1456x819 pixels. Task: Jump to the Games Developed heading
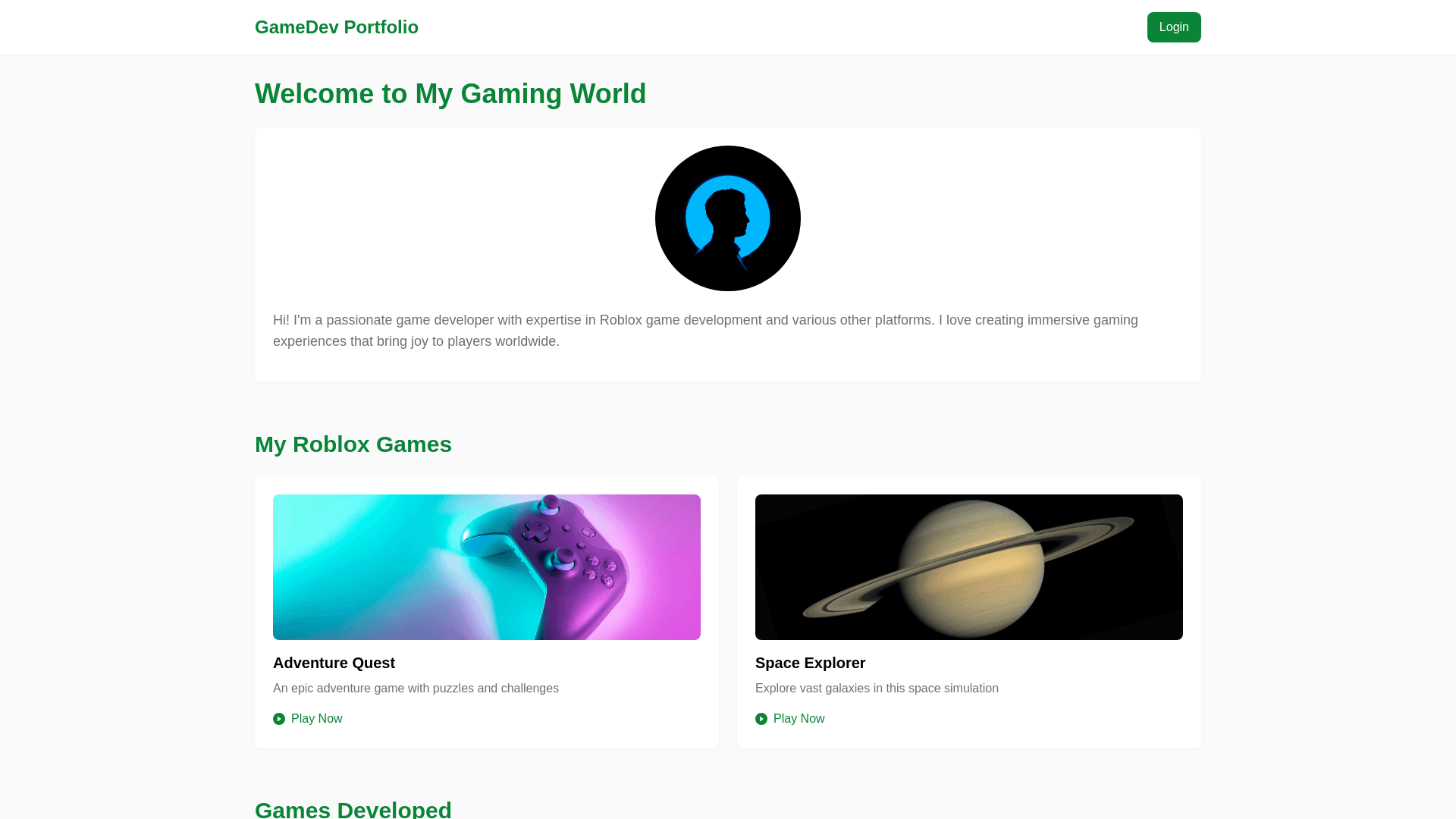coord(353,808)
